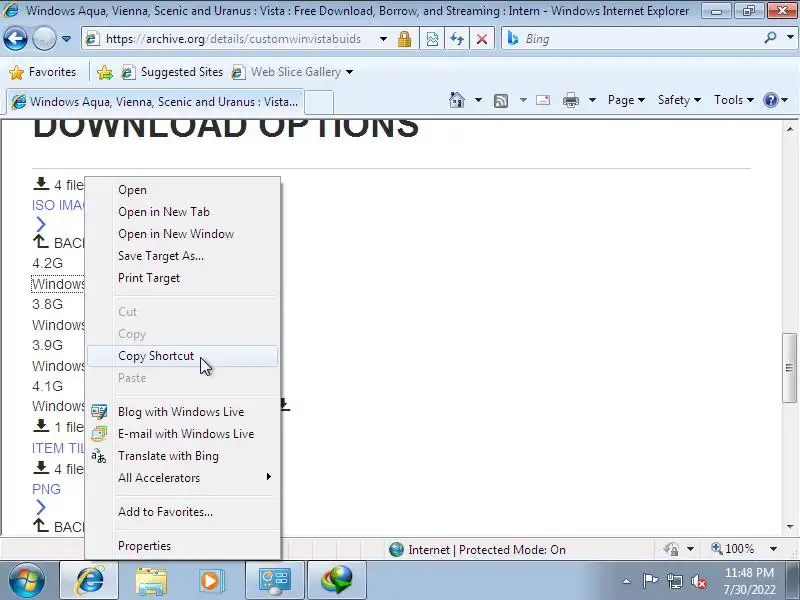This screenshot has height=600, width=800.
Task: Click the PNG download link
Action: click(x=46, y=489)
